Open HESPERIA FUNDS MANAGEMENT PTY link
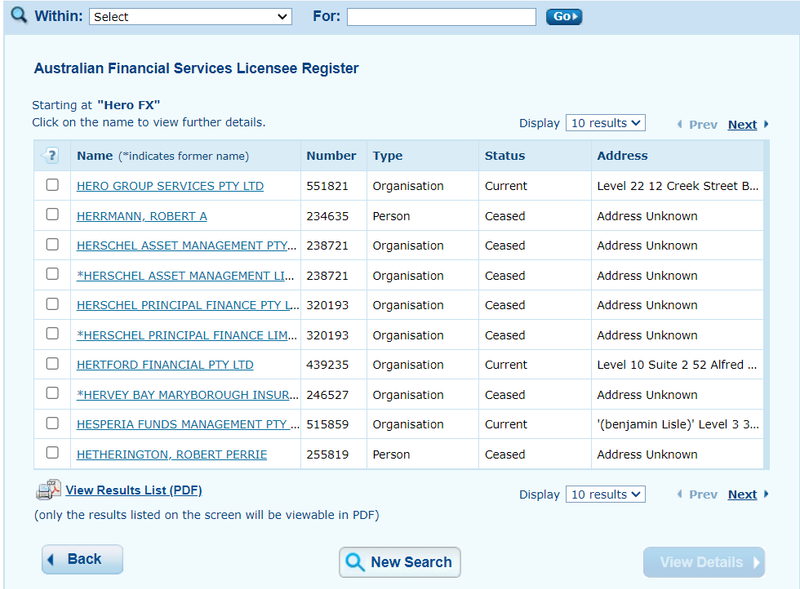Screen dimensions: 800x589 pyautogui.click(x=188, y=424)
